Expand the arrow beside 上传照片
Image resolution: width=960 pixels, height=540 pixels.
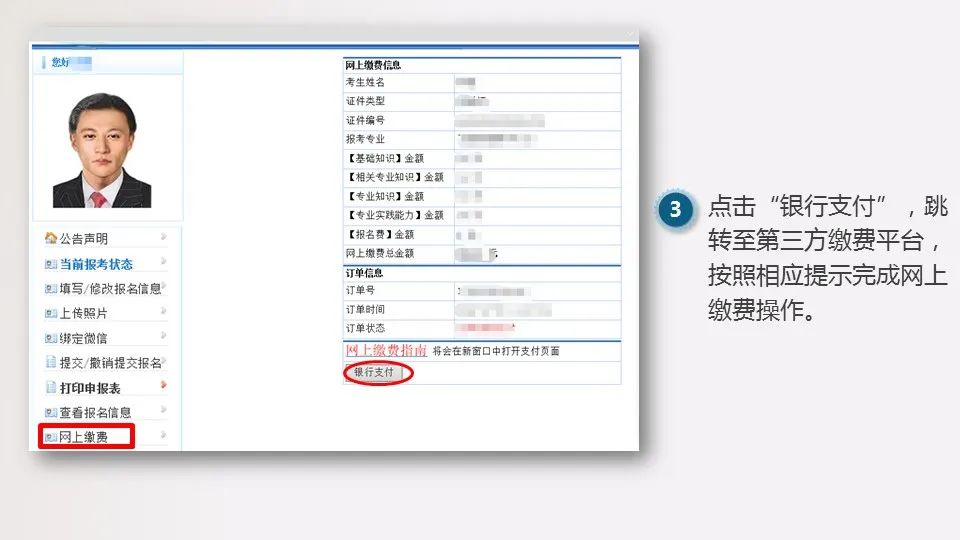[163, 311]
